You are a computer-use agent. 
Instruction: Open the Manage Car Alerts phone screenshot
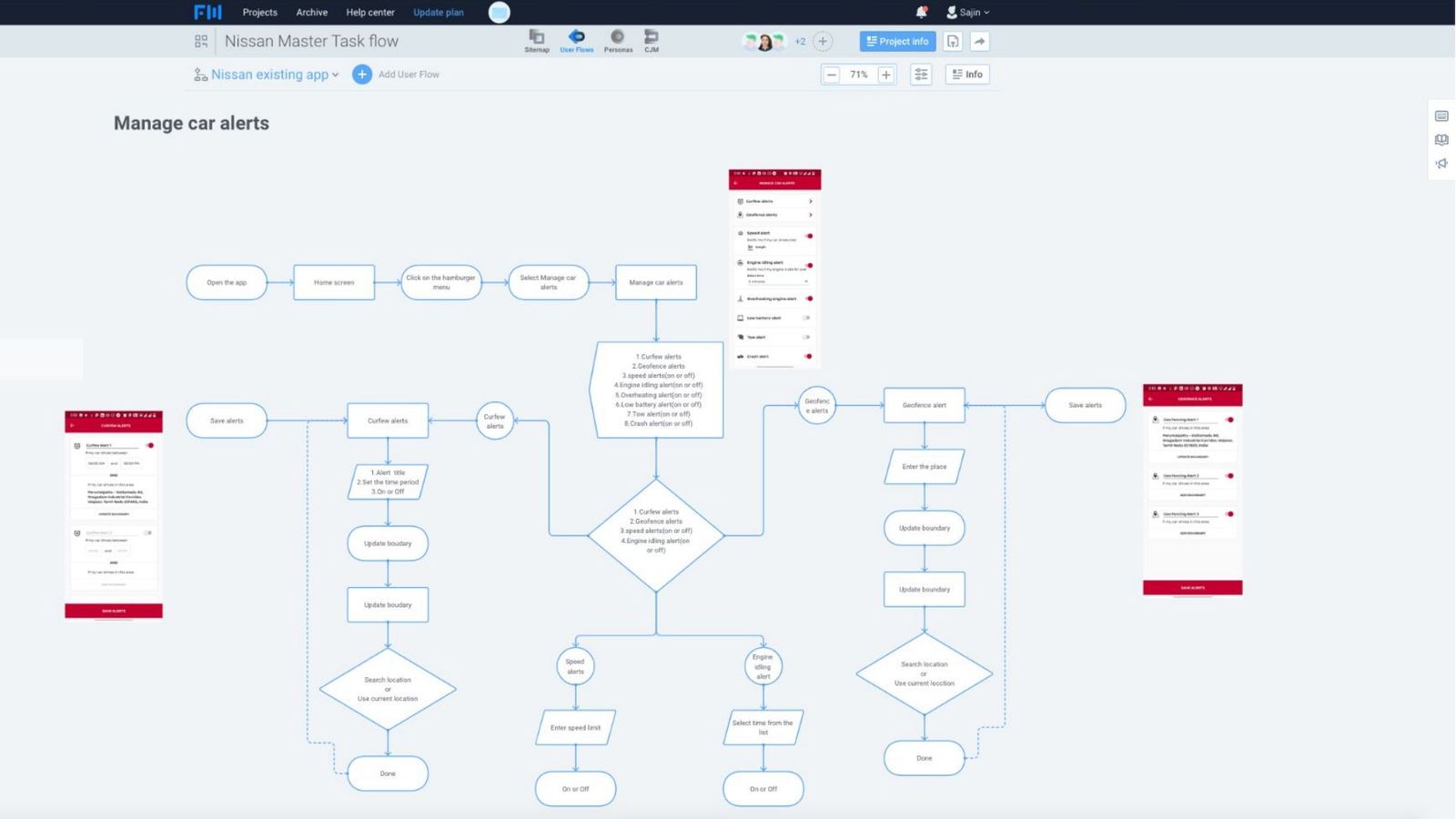tap(775, 268)
